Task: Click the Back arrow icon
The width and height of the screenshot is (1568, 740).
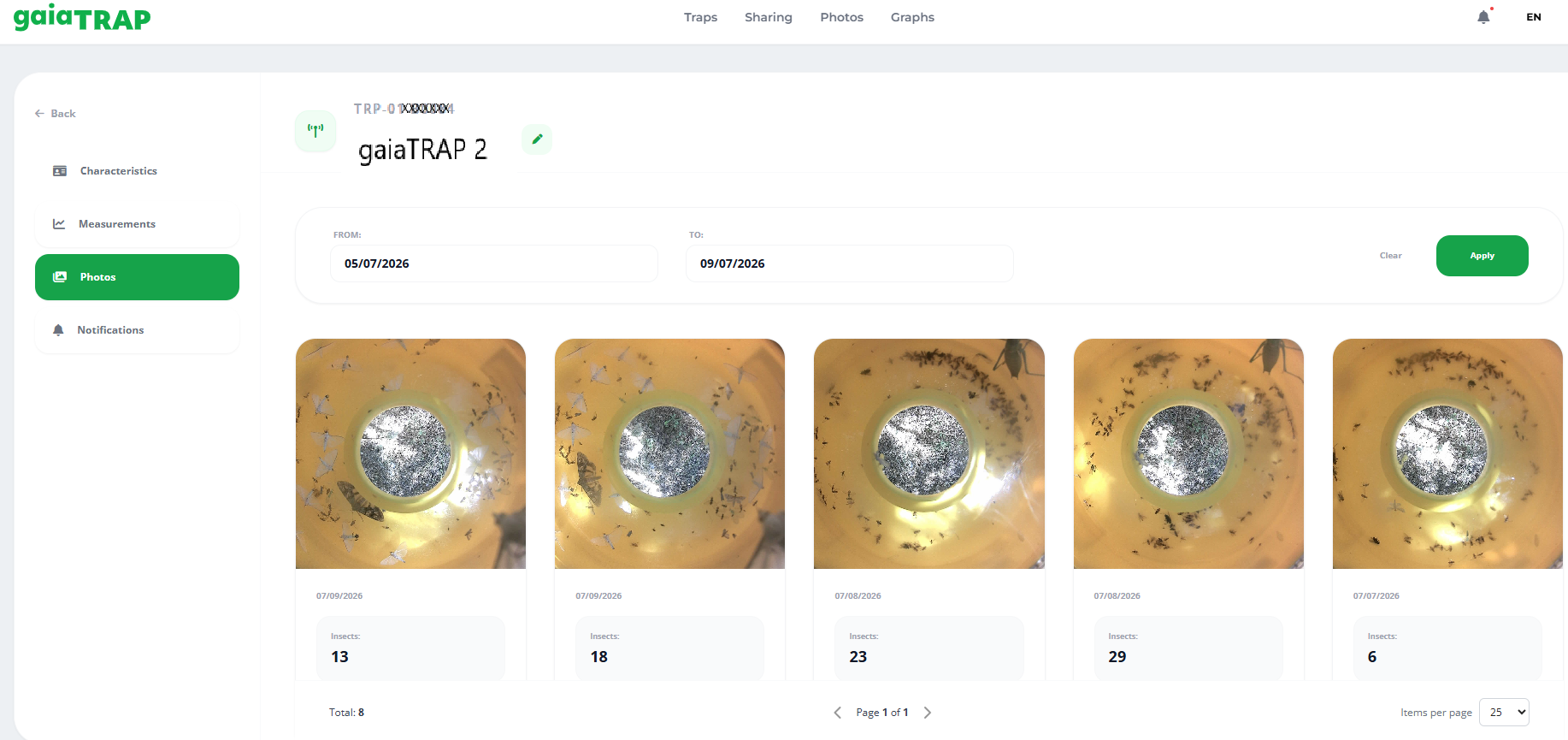Action: (39, 113)
